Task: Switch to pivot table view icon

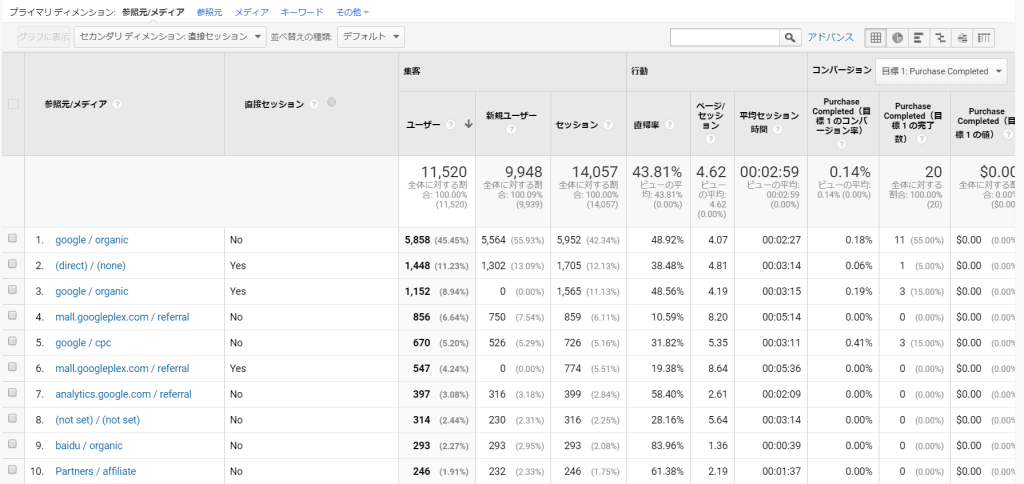Action: click(983, 38)
